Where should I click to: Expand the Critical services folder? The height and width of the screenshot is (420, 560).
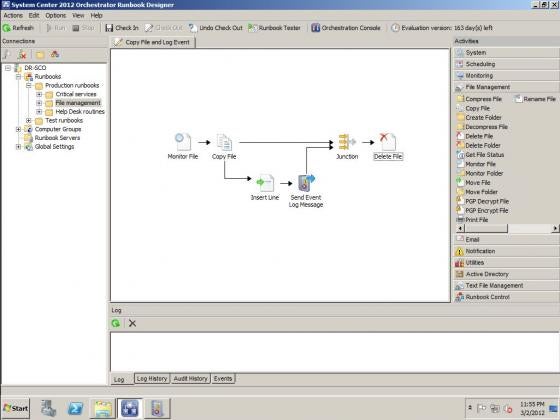pyautogui.click(x=39, y=94)
